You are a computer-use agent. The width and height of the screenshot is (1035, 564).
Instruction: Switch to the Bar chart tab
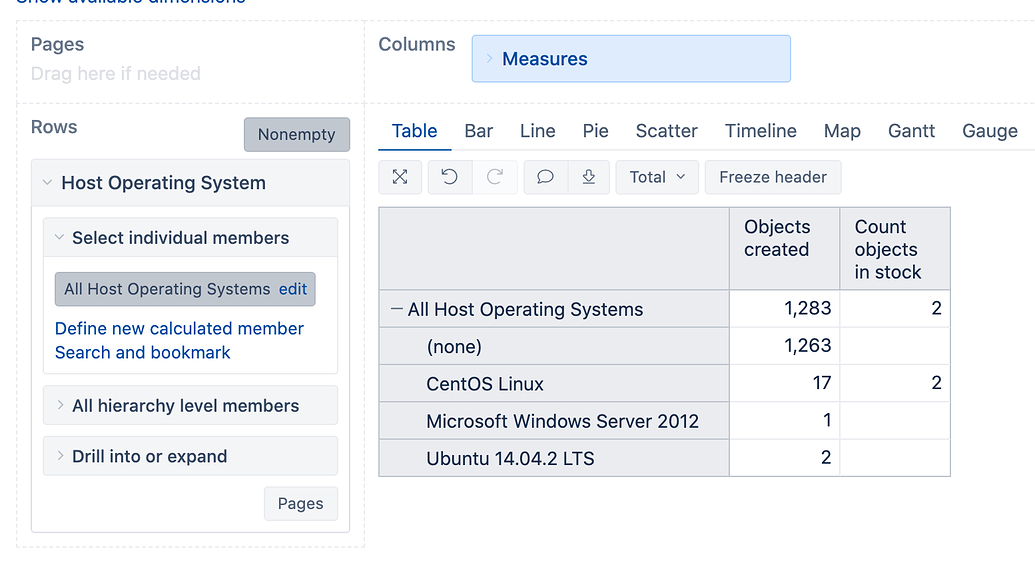pyautogui.click(x=478, y=131)
